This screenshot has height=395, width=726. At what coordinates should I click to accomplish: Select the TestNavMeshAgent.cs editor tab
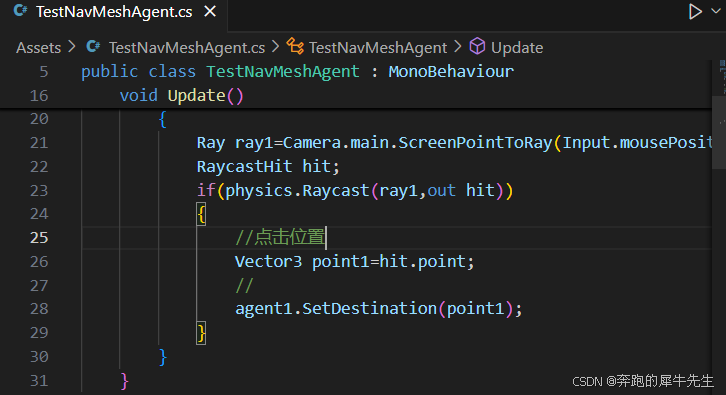pos(114,12)
